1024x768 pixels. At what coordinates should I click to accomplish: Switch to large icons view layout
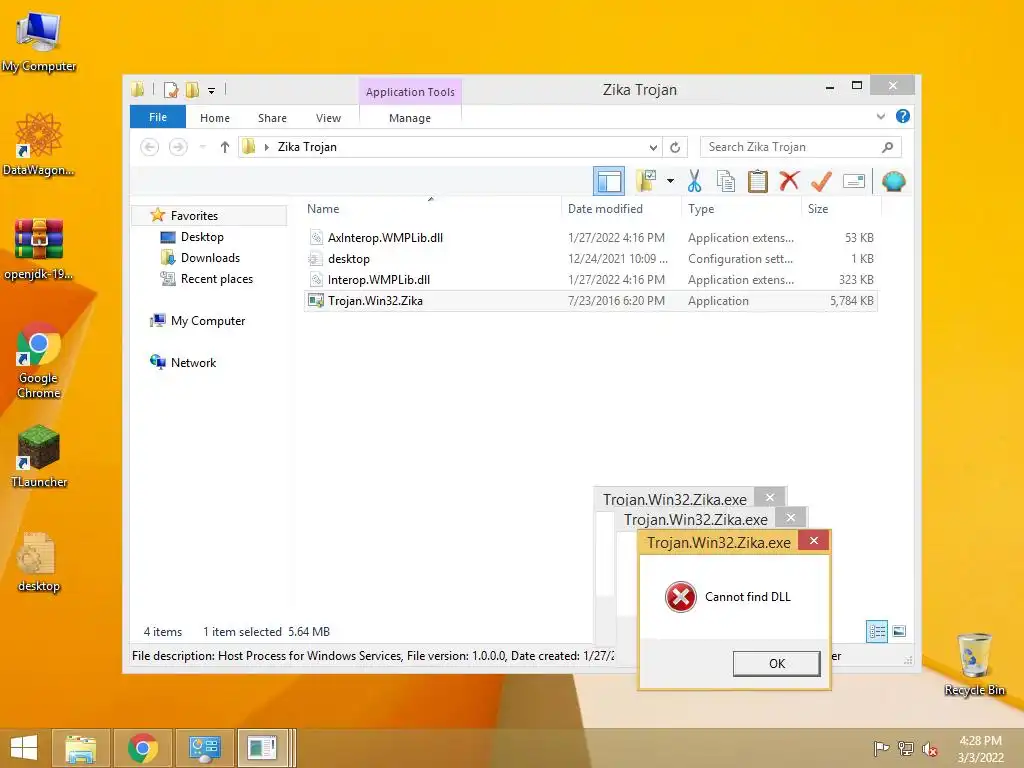(x=899, y=631)
